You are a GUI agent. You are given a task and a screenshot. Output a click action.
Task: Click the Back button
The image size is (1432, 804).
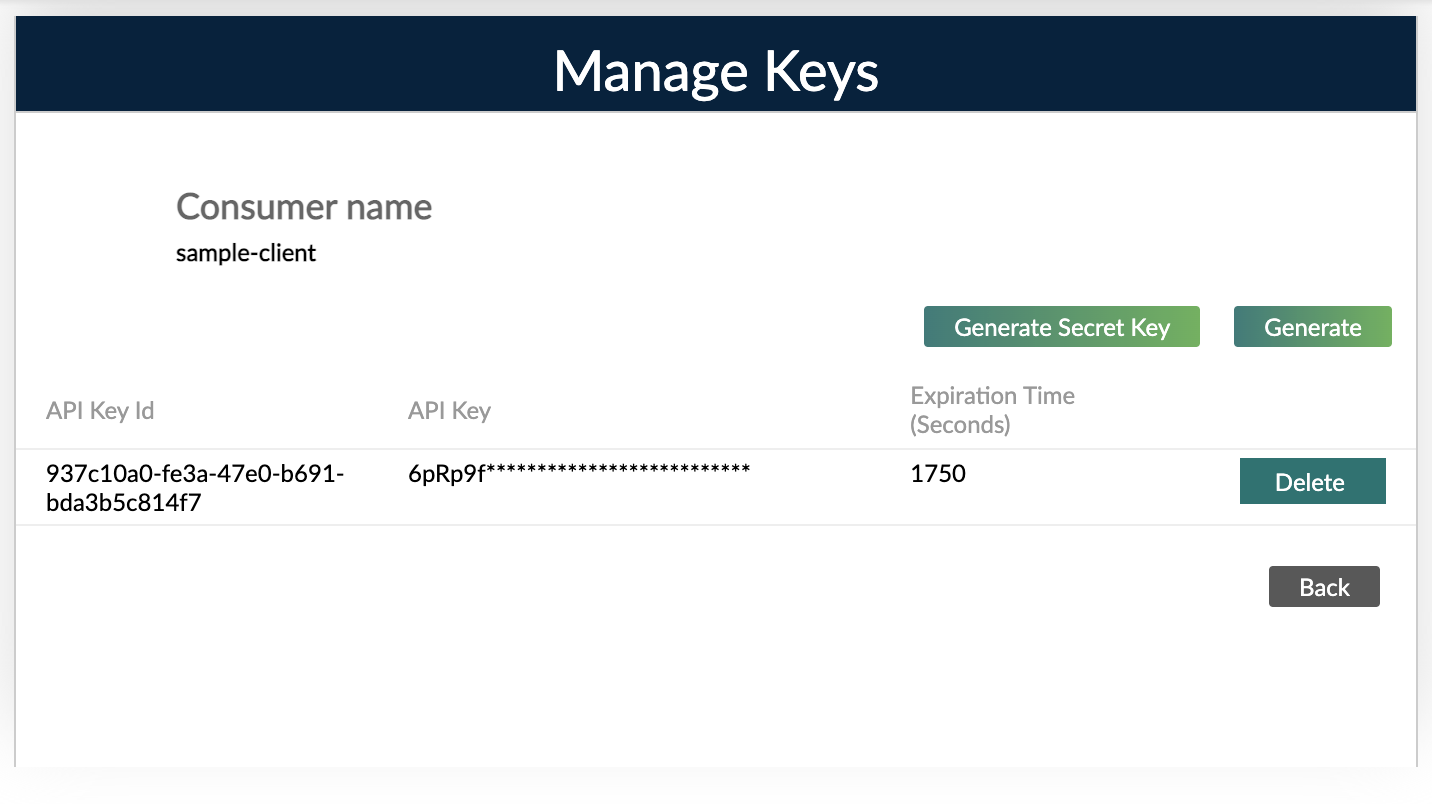[x=1323, y=586]
